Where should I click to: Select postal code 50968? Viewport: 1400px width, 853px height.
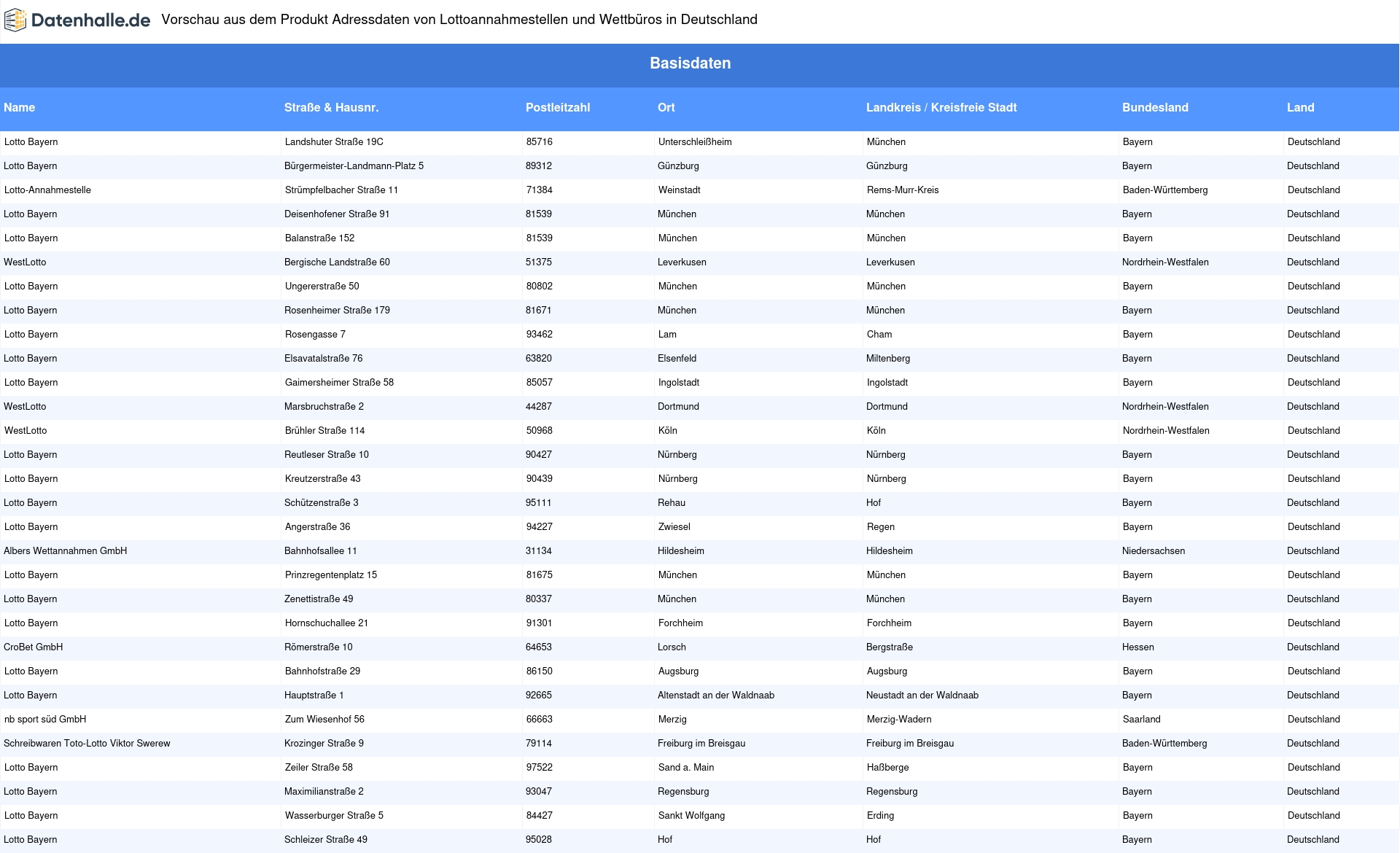coord(540,431)
